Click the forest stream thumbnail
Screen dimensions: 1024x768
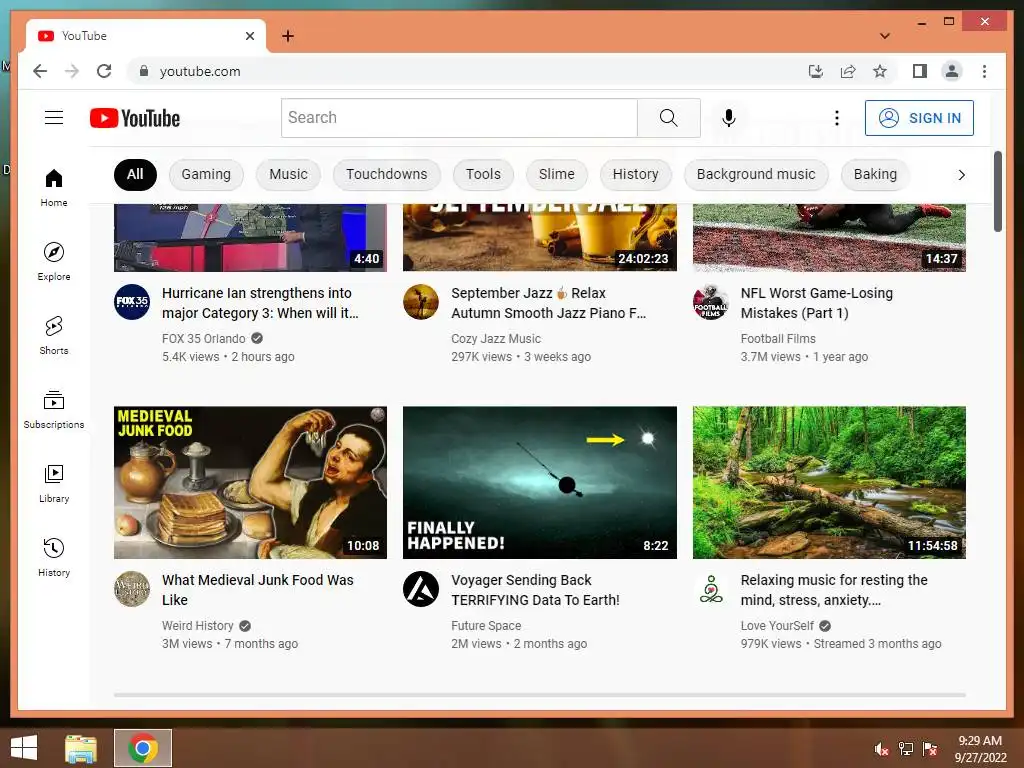(x=829, y=483)
